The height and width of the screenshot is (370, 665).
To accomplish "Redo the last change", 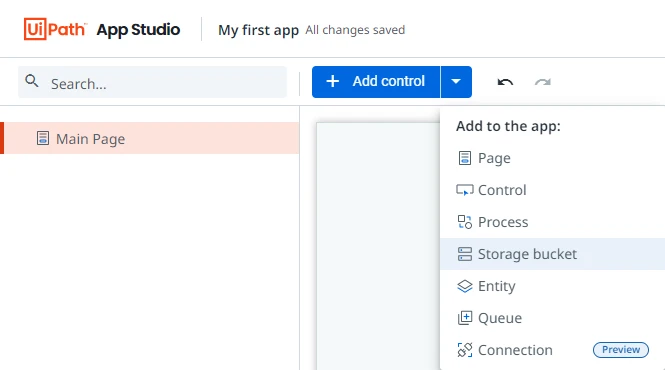I will 542,82.
